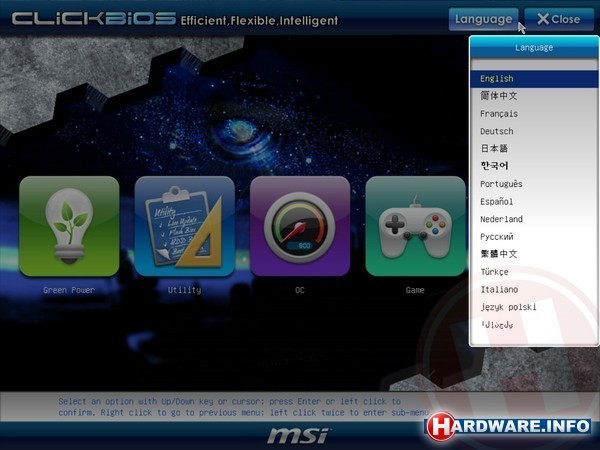Click the Game label text
This screenshot has width=600, height=450.
pyautogui.click(x=415, y=290)
